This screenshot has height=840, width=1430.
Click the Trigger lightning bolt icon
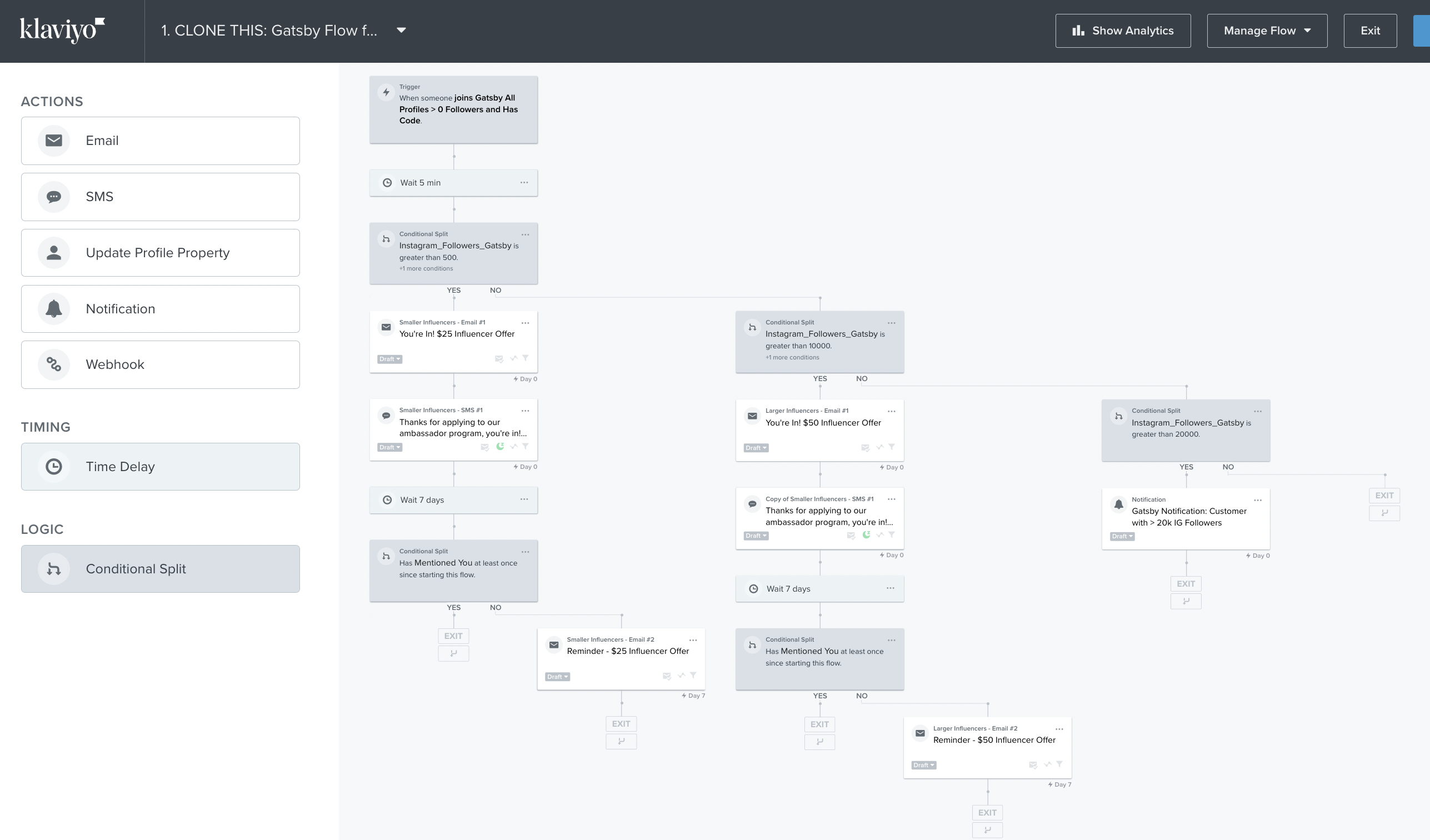click(x=386, y=92)
